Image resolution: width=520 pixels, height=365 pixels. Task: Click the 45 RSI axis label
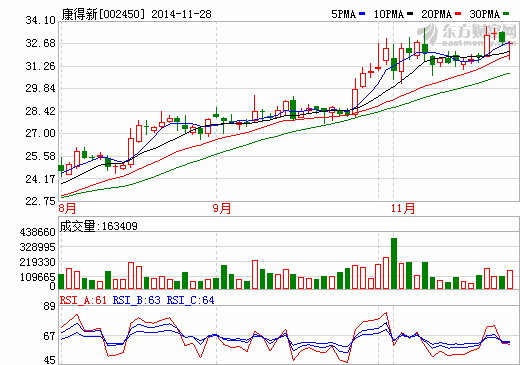49,360
